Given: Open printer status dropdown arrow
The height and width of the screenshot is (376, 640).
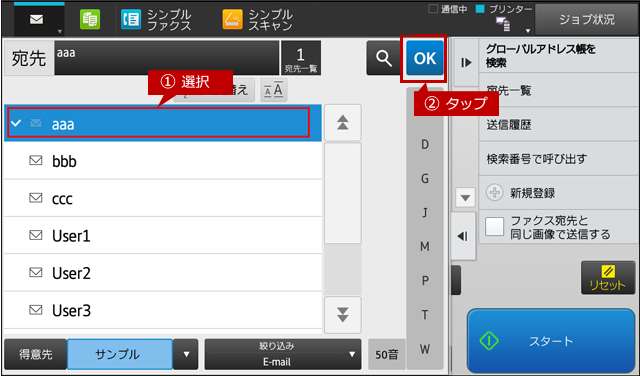Looking at the screenshot, I should [528, 31].
